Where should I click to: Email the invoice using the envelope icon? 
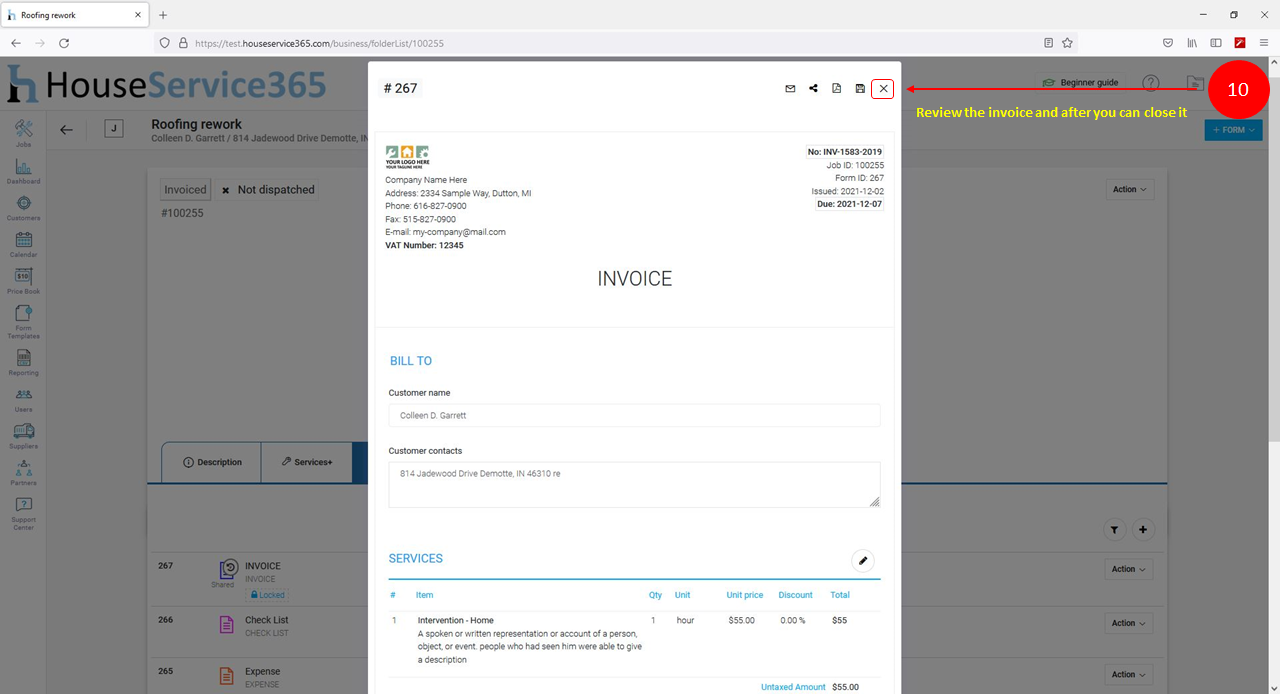click(790, 89)
